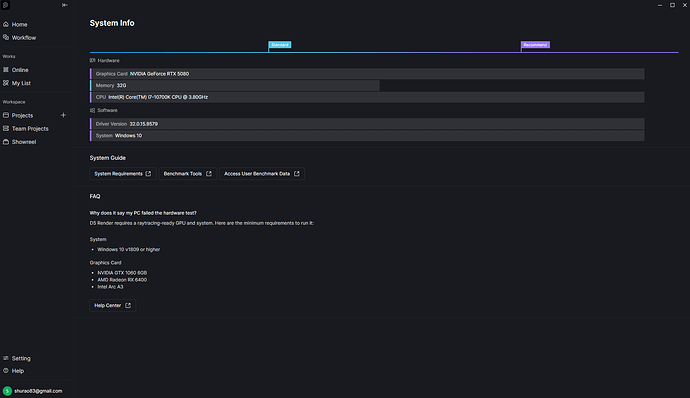Click the Projects icon in the sidebar
The width and height of the screenshot is (690, 398).
coord(6,115)
